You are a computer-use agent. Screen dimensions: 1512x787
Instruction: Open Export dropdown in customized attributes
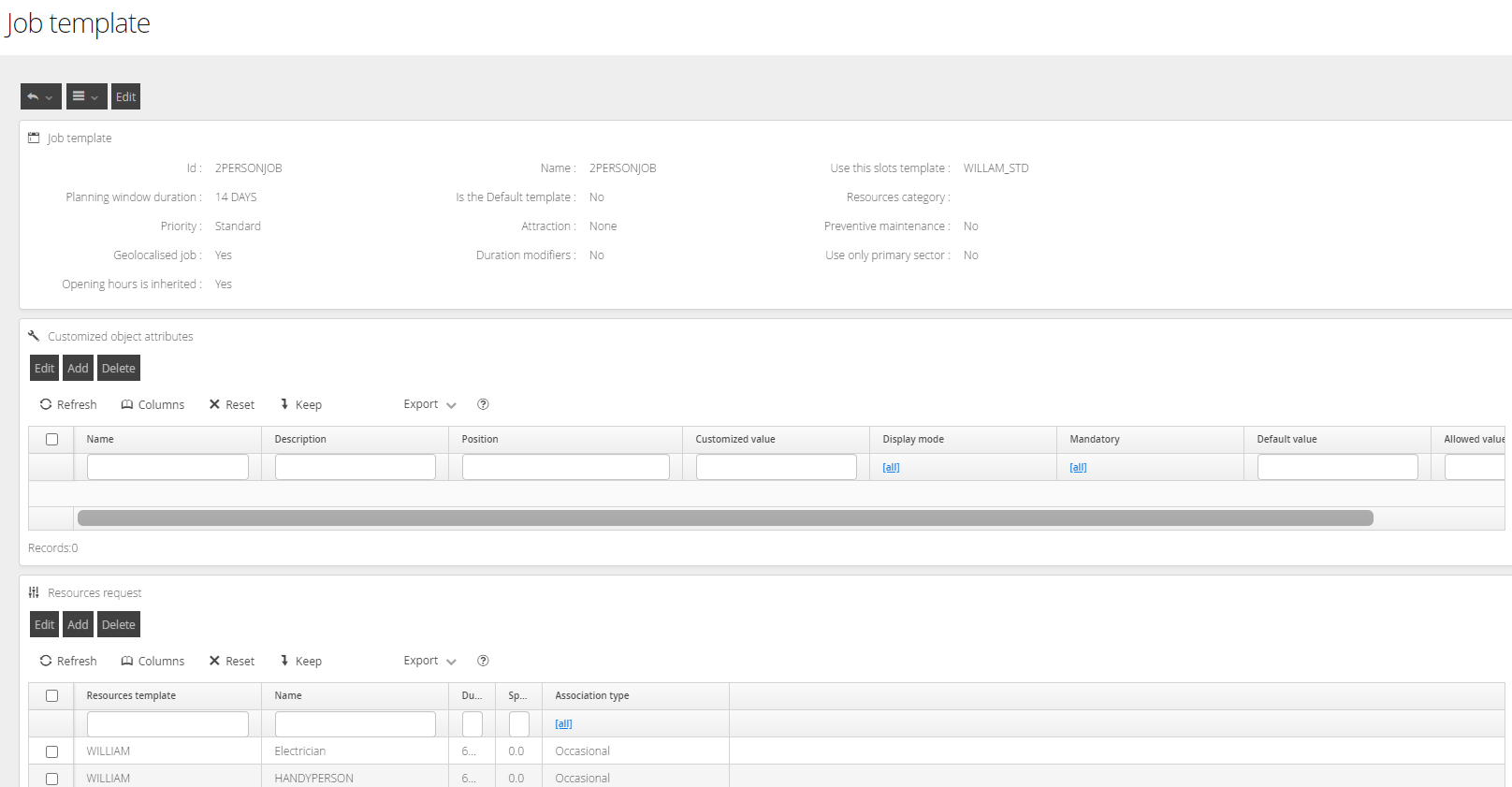click(429, 404)
